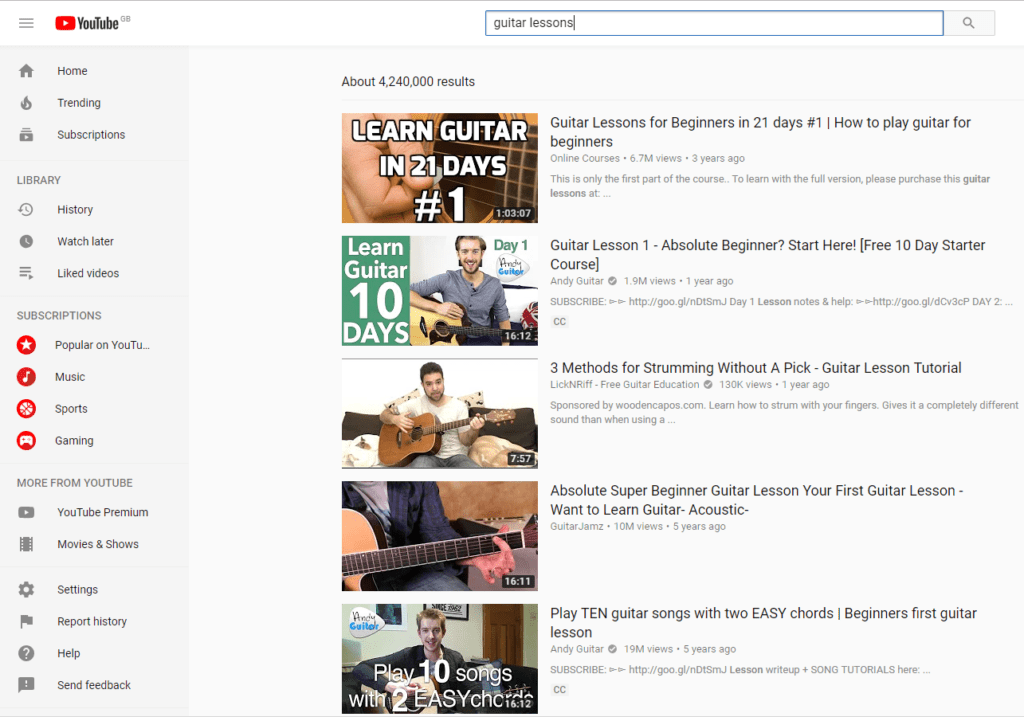Image resolution: width=1024 pixels, height=717 pixels.
Task: Visit LickNRiff - Free Guitar Education channel
Action: coord(624,385)
